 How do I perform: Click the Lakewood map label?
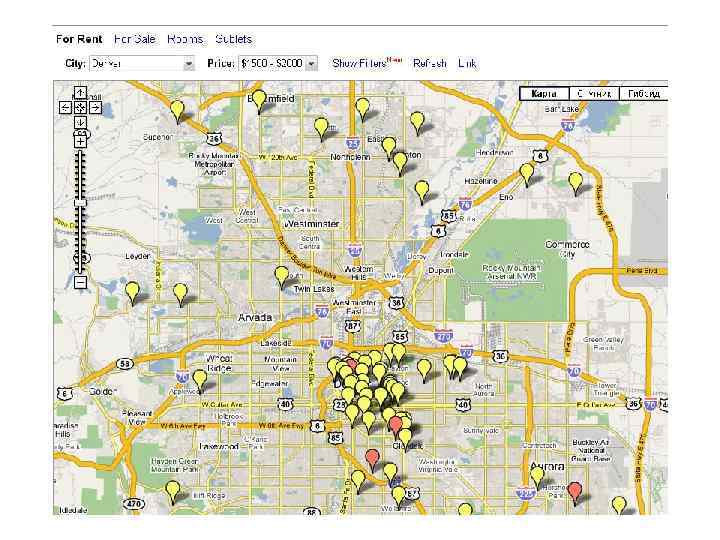[x=219, y=446]
